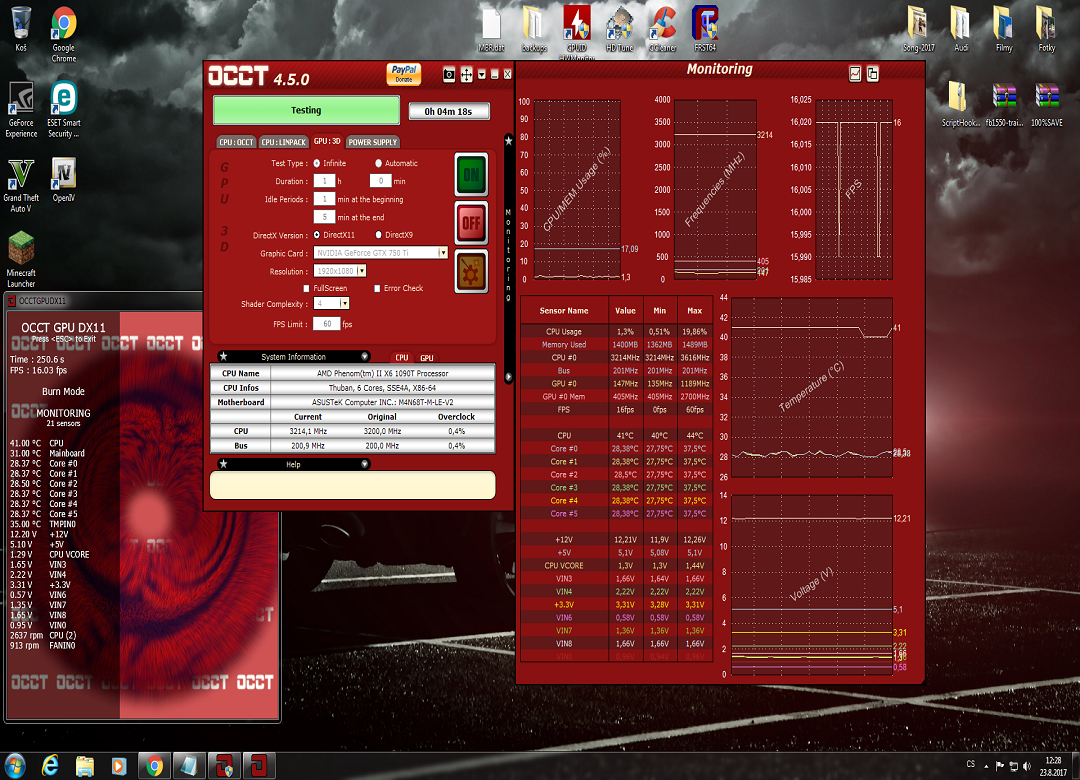Expand the Shader Complexity dropdown
Viewport: 1080px width, 780px height.
click(x=344, y=303)
